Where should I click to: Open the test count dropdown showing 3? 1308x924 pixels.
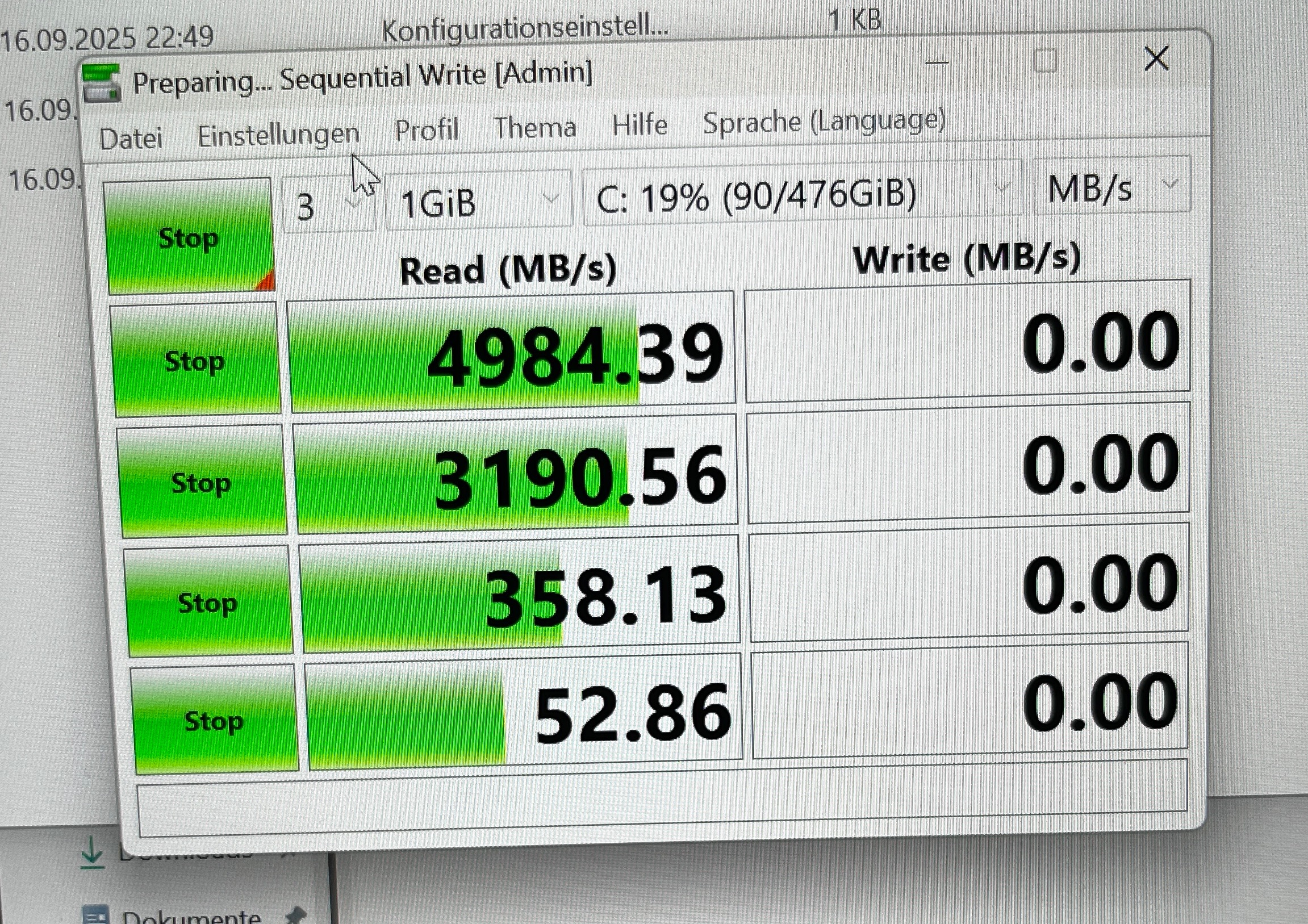pyautogui.click(x=328, y=205)
